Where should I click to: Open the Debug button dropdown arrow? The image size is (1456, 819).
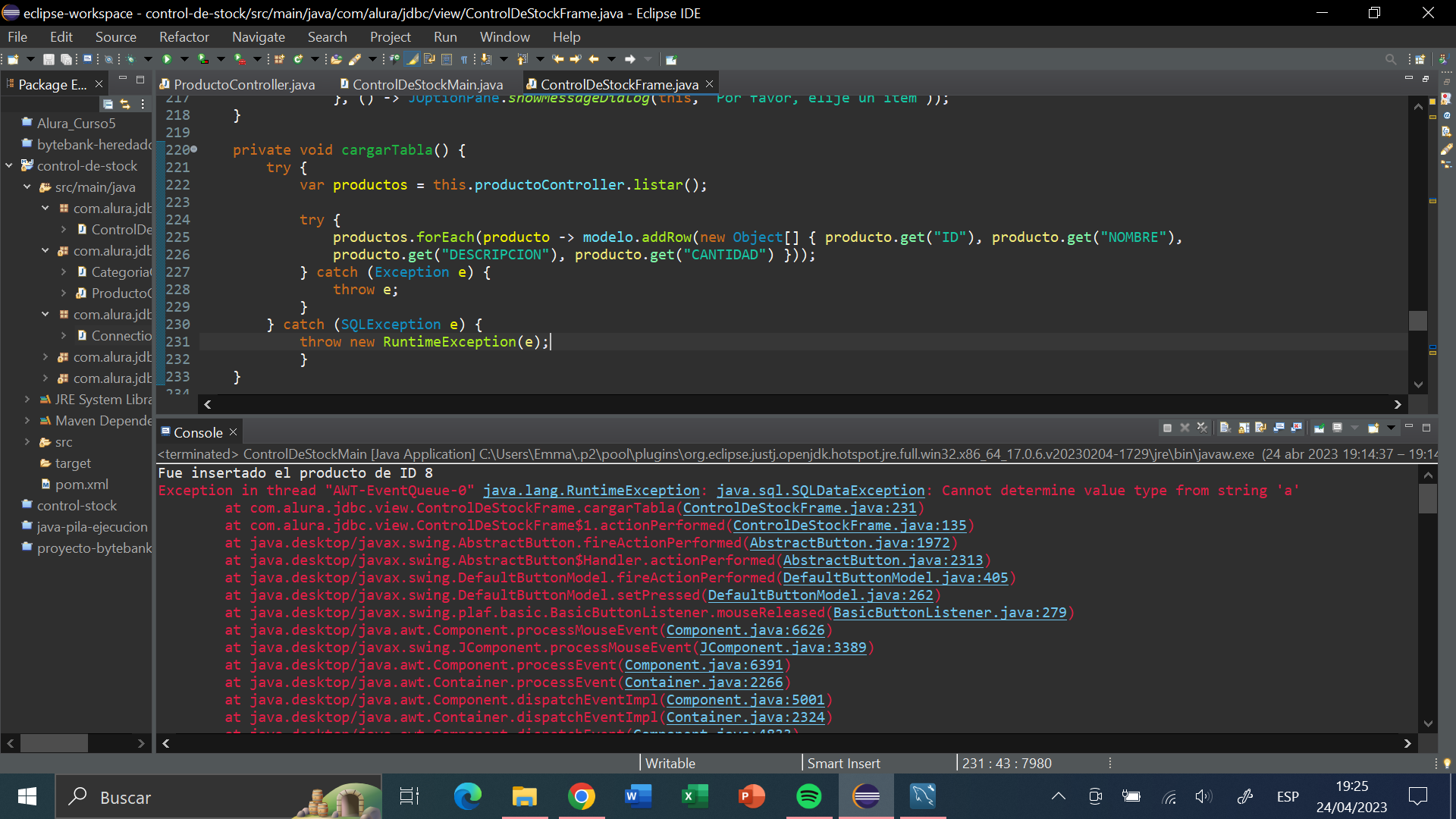point(148,59)
